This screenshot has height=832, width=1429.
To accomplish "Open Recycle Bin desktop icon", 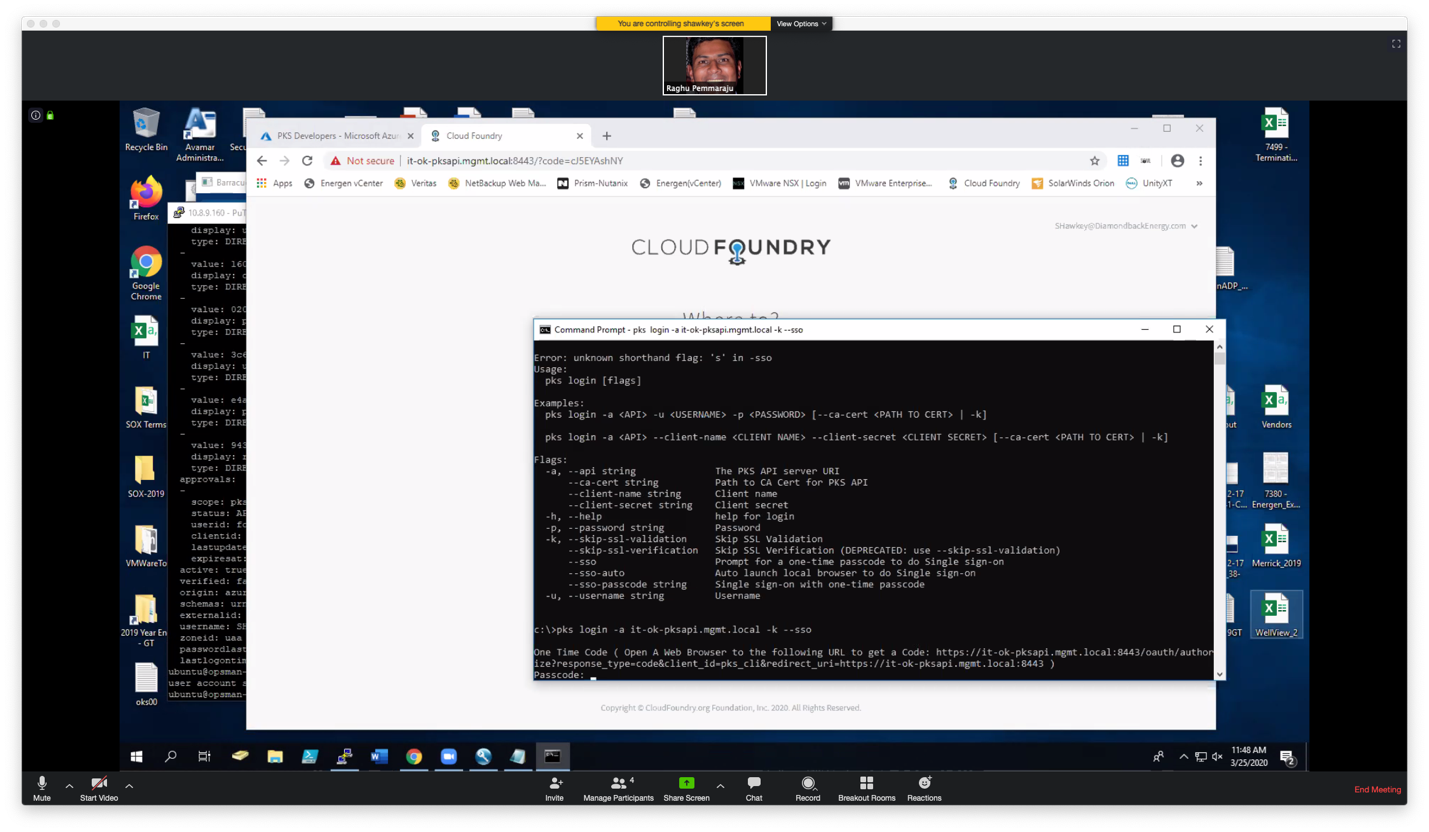I will click(x=146, y=130).
